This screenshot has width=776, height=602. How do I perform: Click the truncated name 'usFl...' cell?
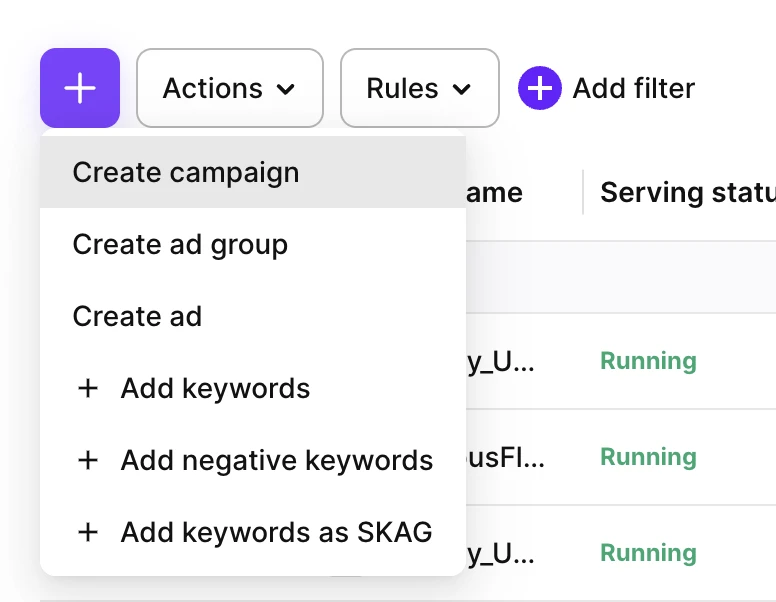(x=505, y=457)
